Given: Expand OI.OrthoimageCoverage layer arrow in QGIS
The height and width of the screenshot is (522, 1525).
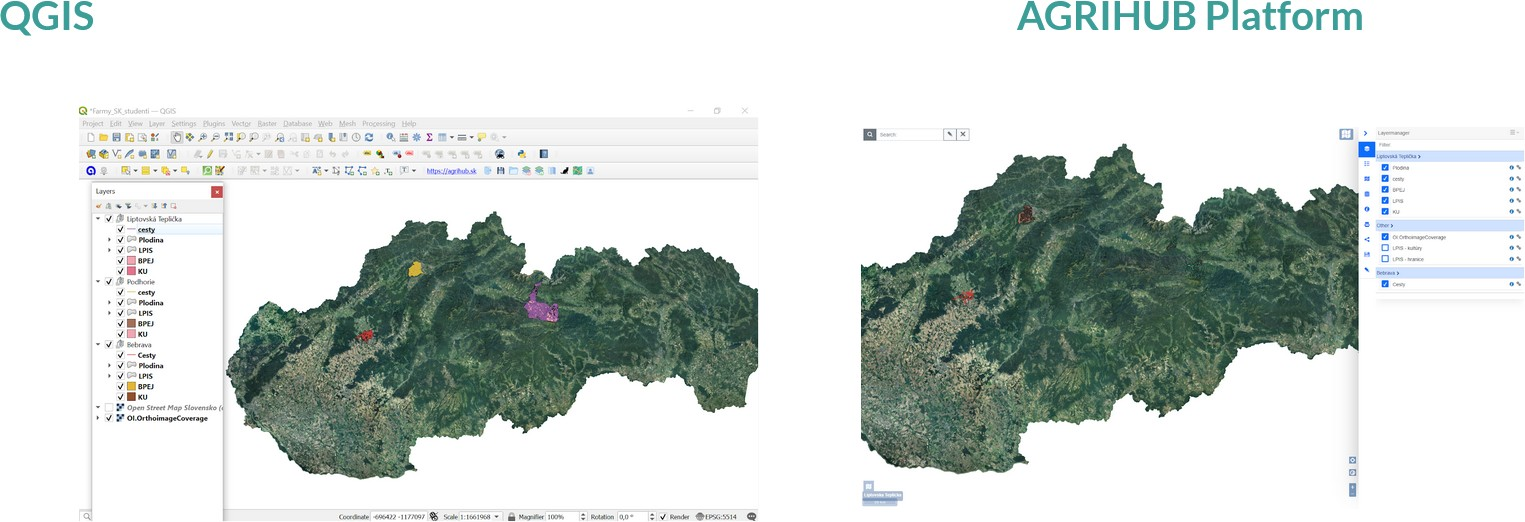Looking at the screenshot, I should click(x=98, y=418).
